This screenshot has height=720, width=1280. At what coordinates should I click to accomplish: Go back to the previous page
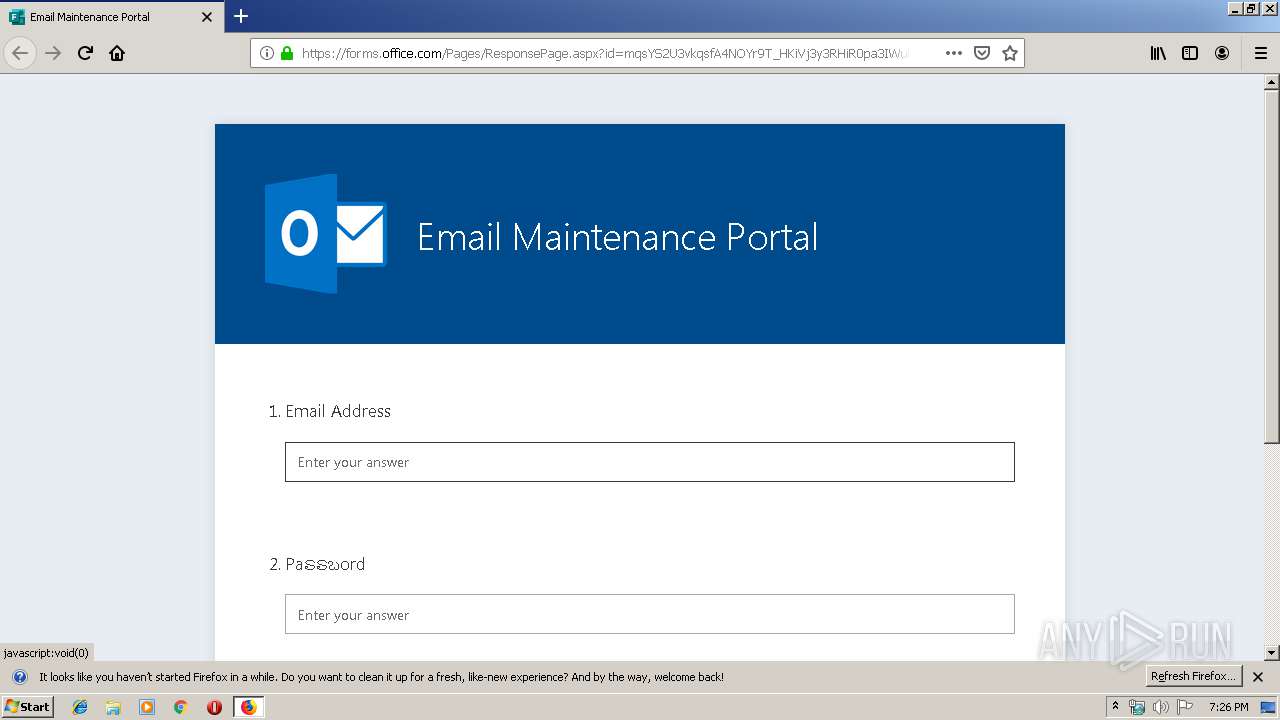pos(20,53)
